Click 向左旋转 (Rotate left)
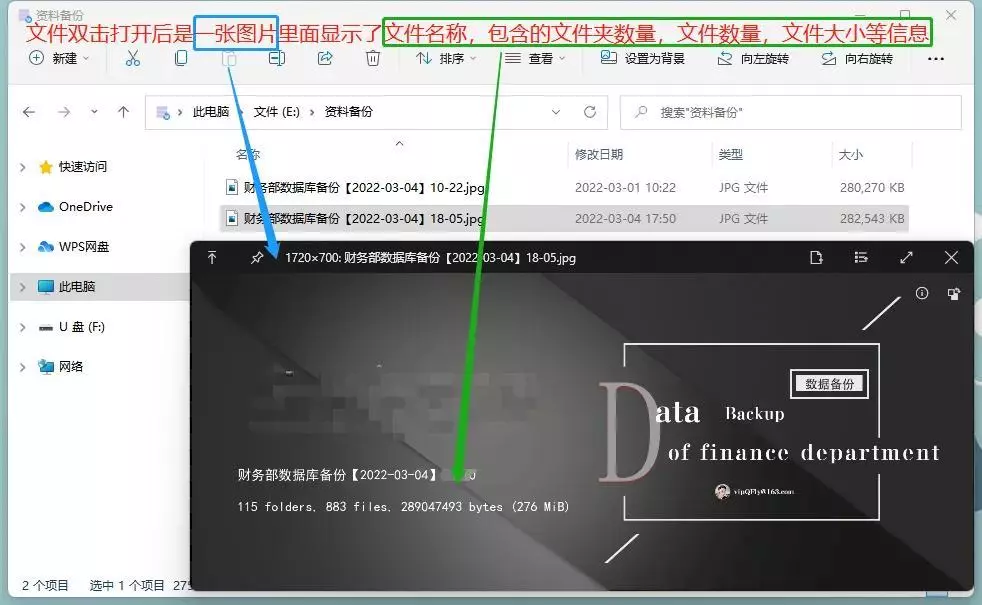982x605 pixels. click(x=753, y=58)
